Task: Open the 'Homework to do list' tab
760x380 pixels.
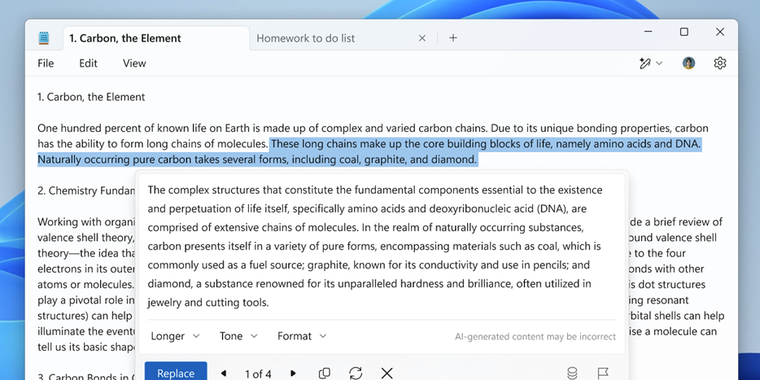Action: pyautogui.click(x=305, y=38)
